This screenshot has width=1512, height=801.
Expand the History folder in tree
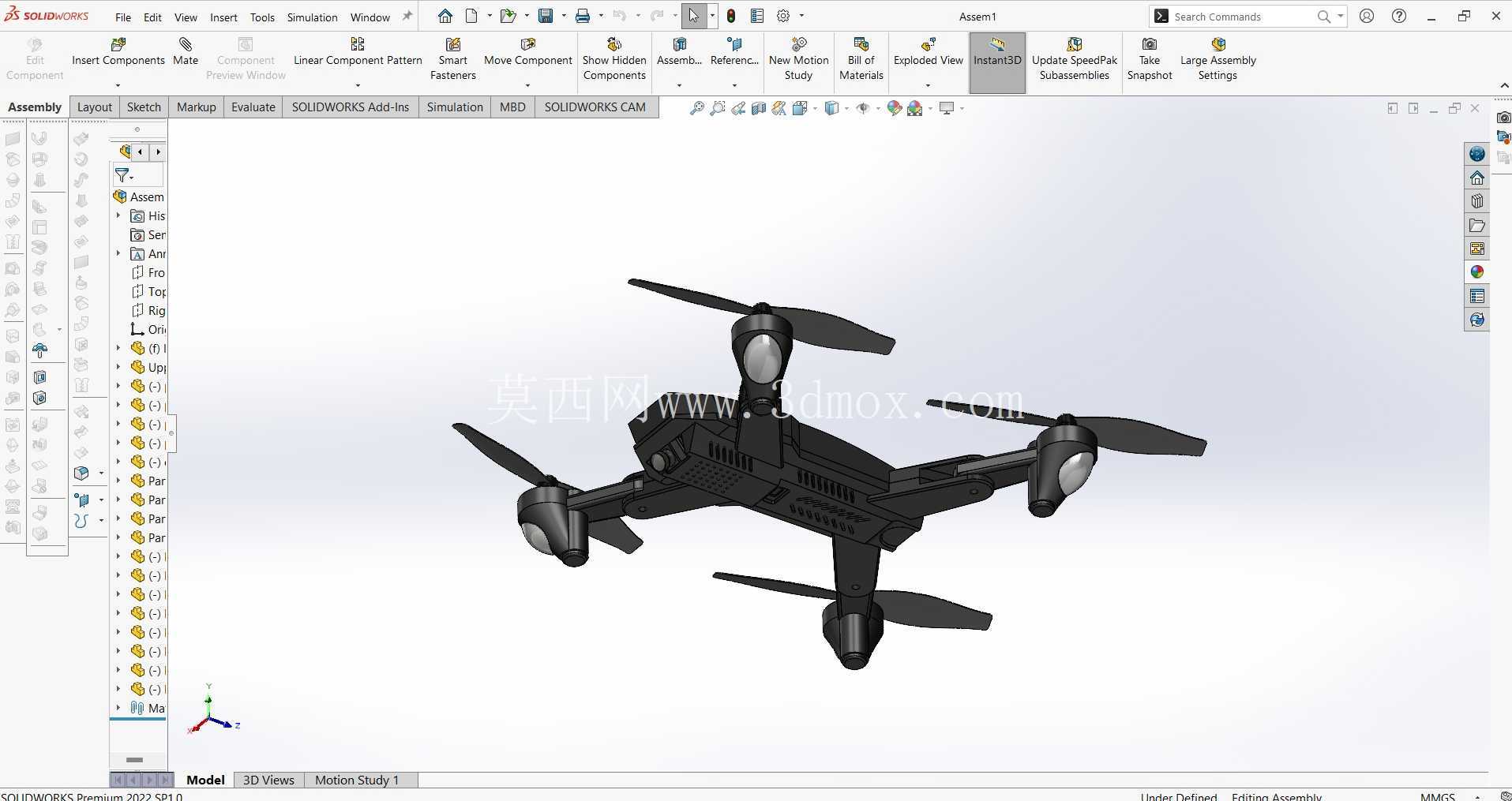118,215
